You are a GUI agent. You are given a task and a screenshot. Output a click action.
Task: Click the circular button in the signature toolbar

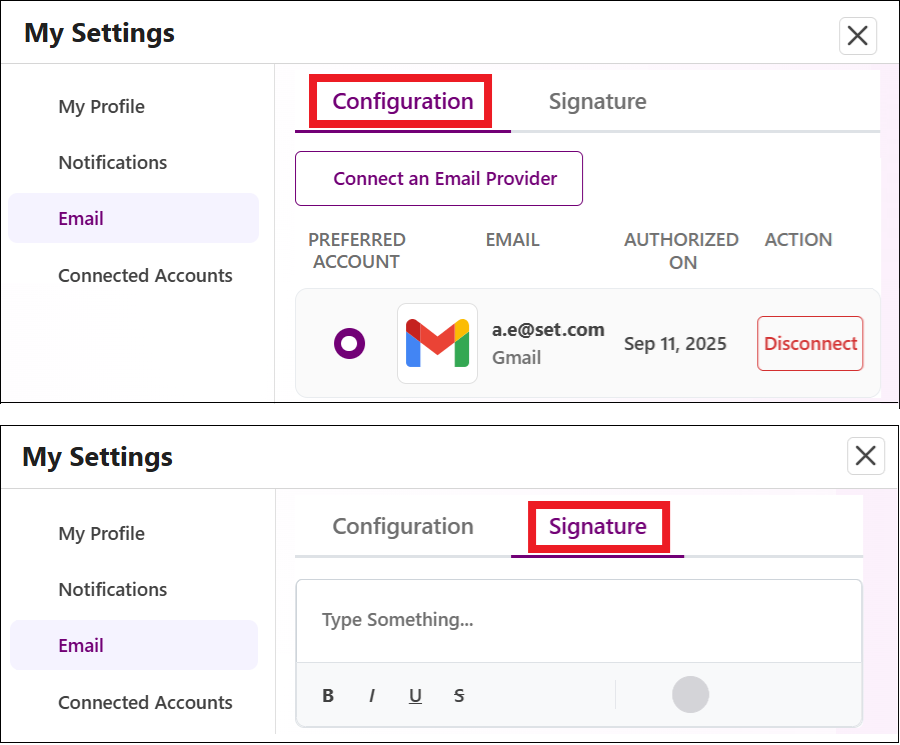(x=690, y=695)
